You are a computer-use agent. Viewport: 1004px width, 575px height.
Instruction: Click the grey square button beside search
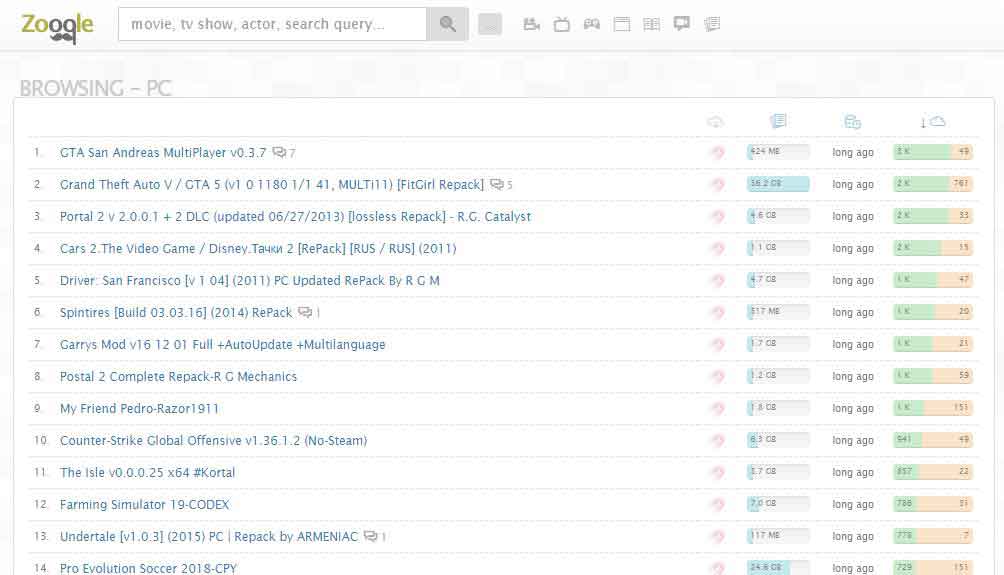[x=490, y=24]
